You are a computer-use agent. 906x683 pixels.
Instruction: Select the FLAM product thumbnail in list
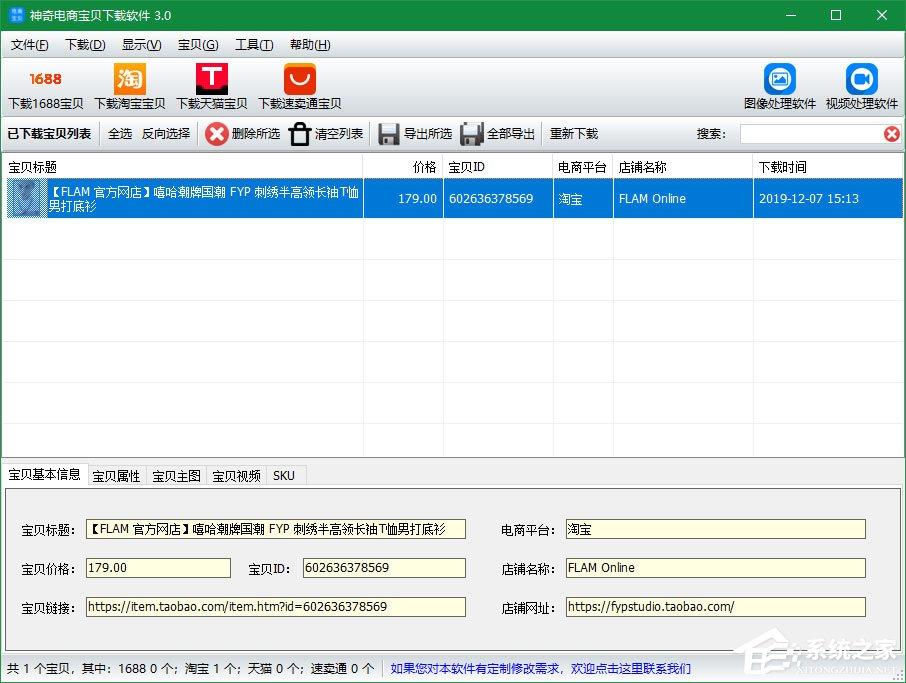click(27, 198)
